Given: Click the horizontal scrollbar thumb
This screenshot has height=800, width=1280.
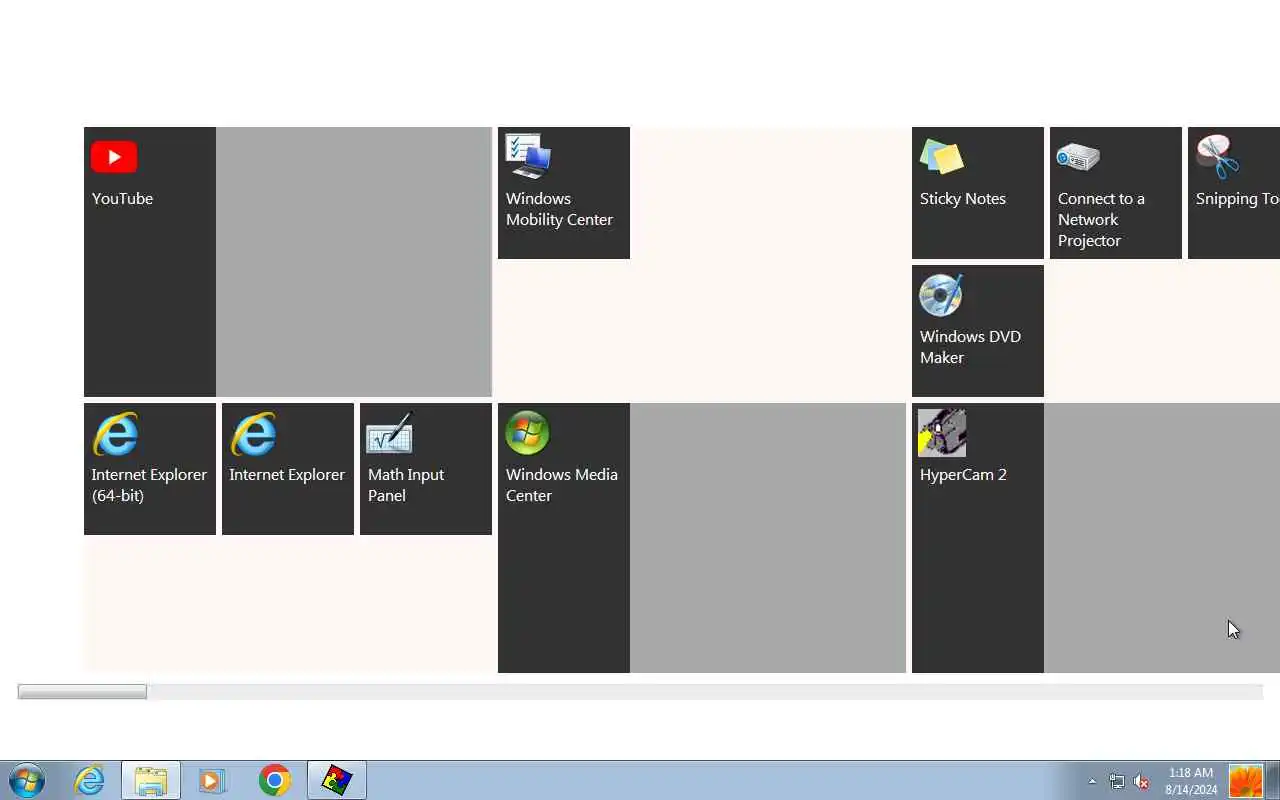Looking at the screenshot, I should coord(82,692).
